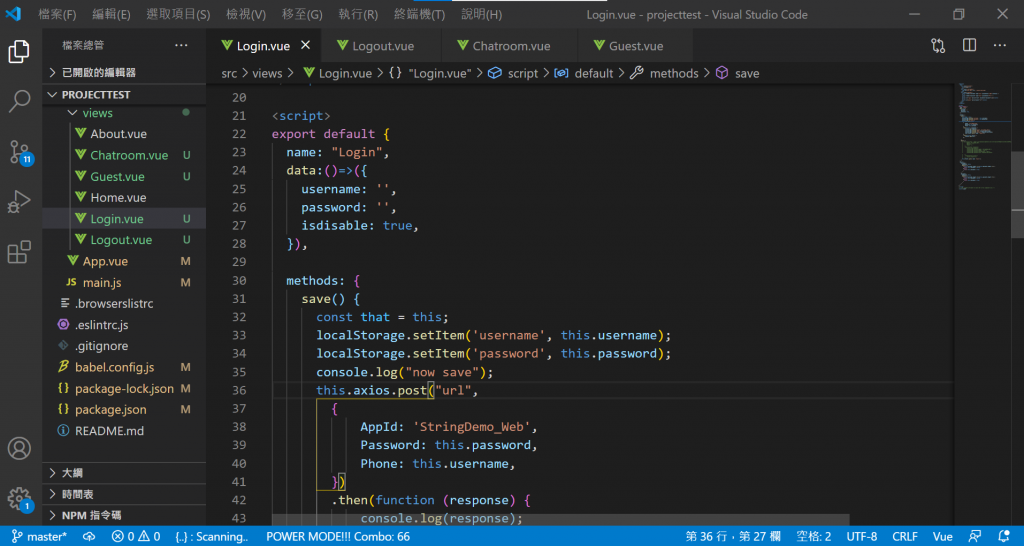Open the Search view icon
The image size is (1024, 546).
19,101
